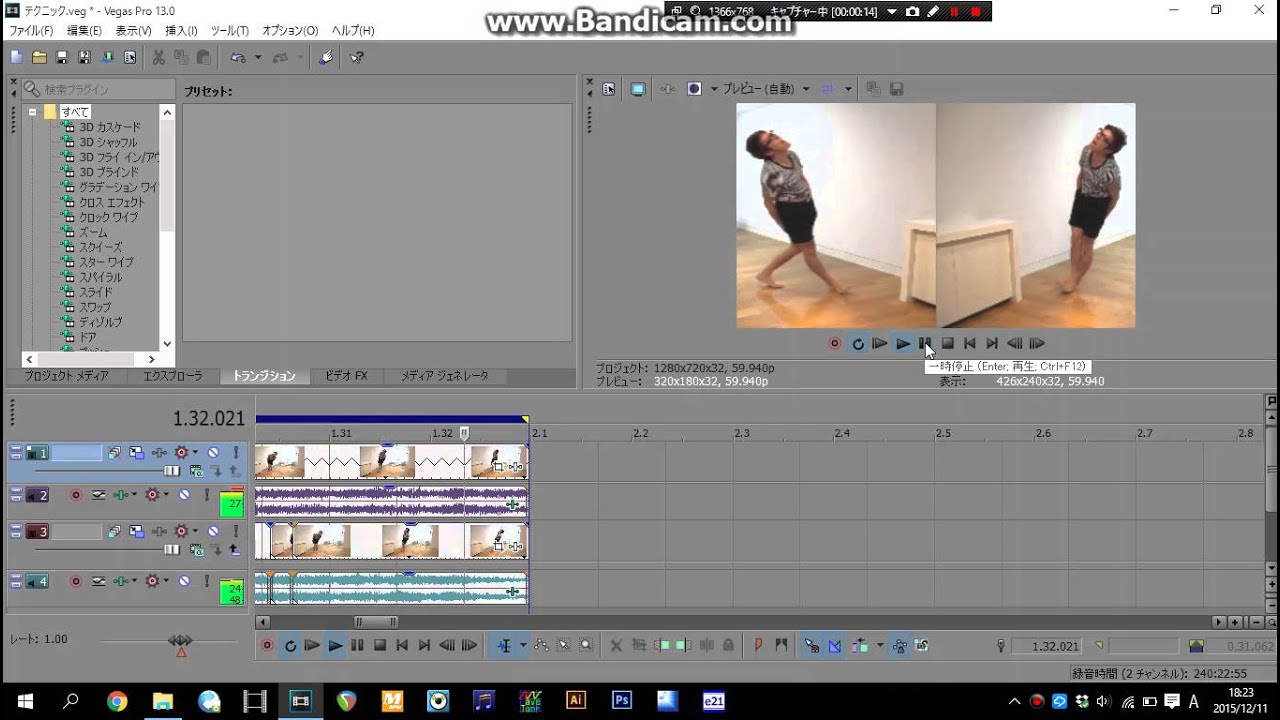Image resolution: width=1280 pixels, height=720 pixels.
Task: Click the save snapshot icon in preview
Action: 897,89
